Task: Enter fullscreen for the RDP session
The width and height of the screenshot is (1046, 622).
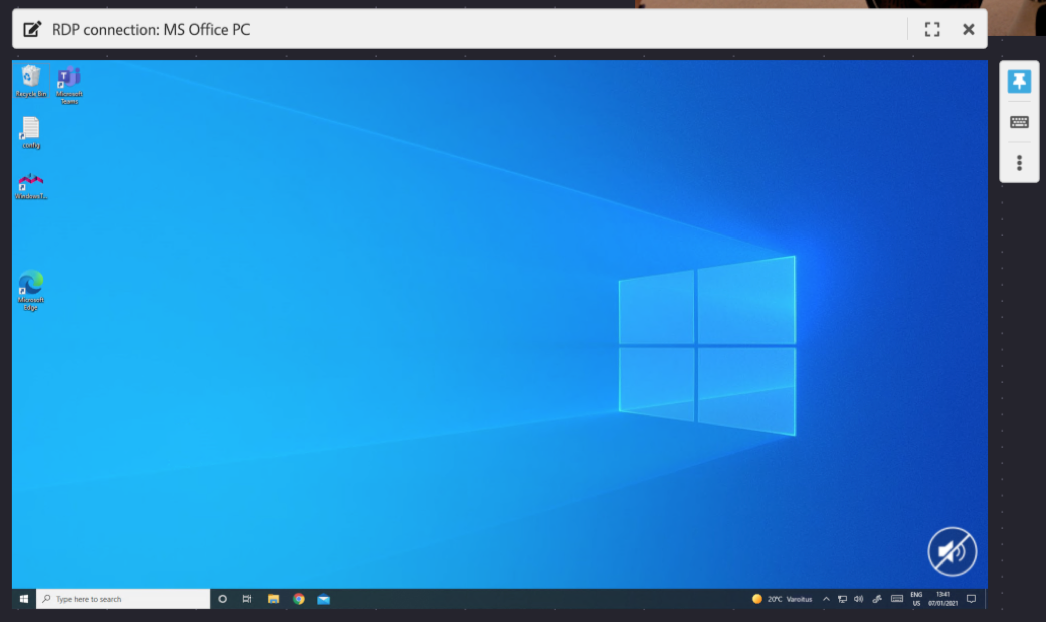Action: (x=932, y=29)
